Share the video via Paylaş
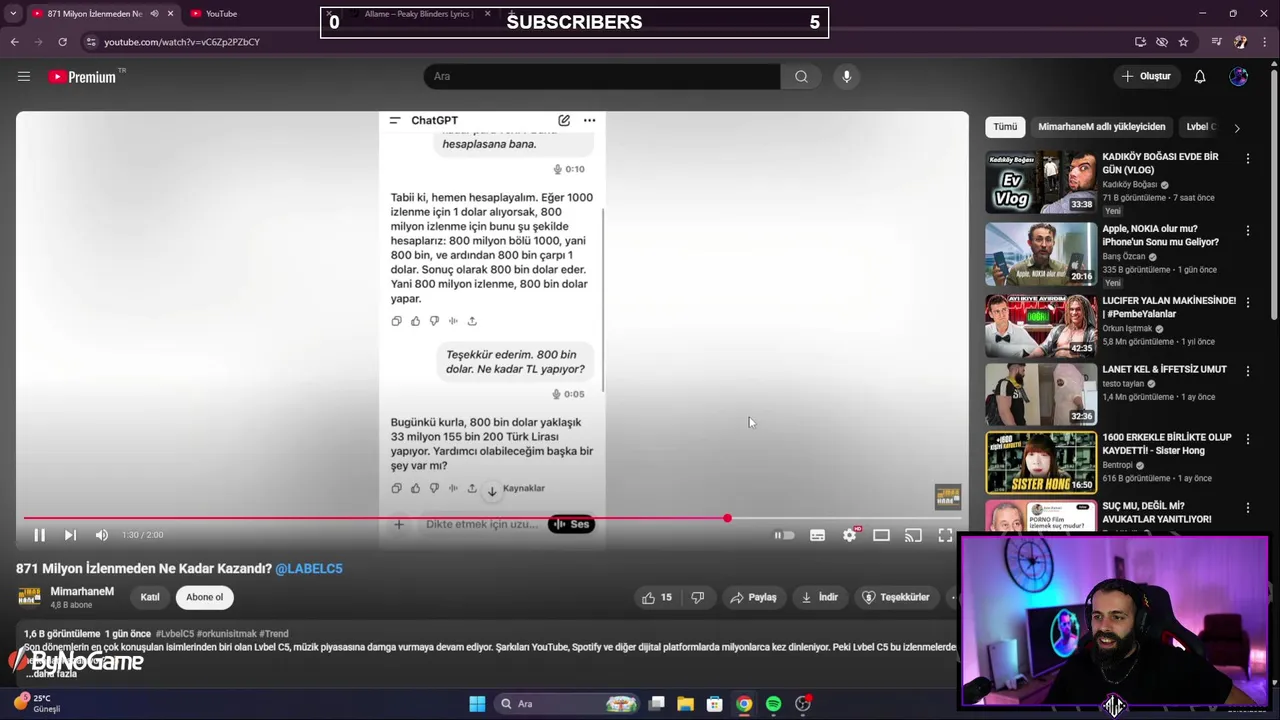Image resolution: width=1280 pixels, height=720 pixels. 753,597
